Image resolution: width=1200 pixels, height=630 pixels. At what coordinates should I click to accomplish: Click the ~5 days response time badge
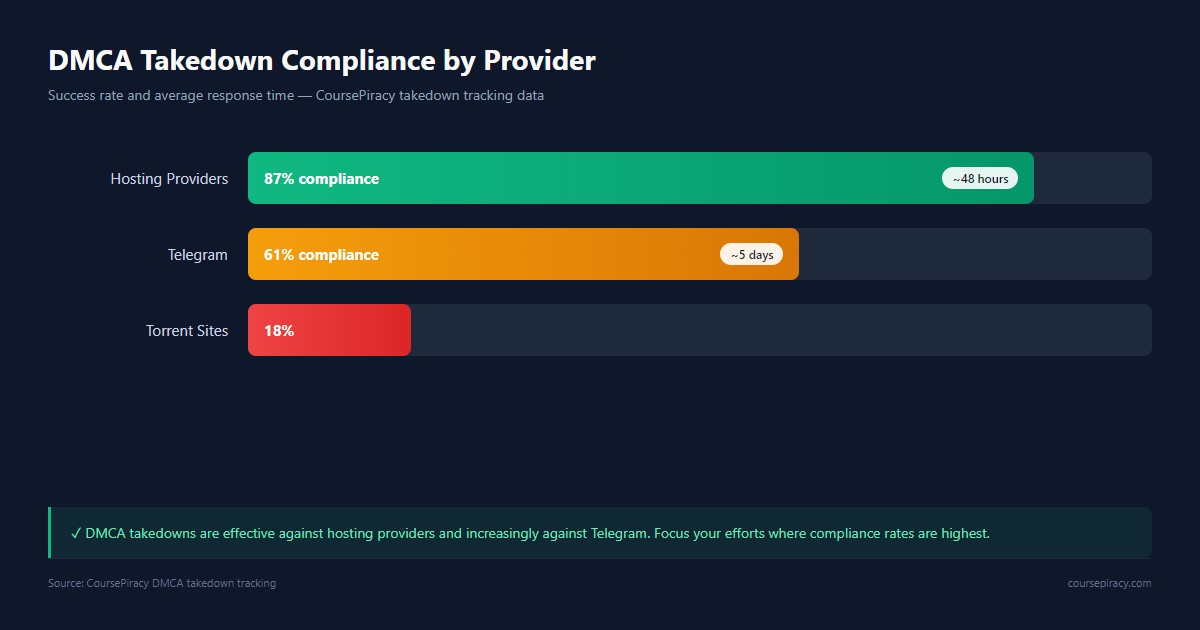point(751,255)
